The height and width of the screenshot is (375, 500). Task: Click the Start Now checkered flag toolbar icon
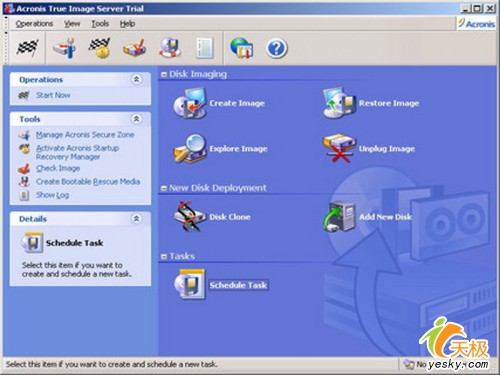pos(27,49)
